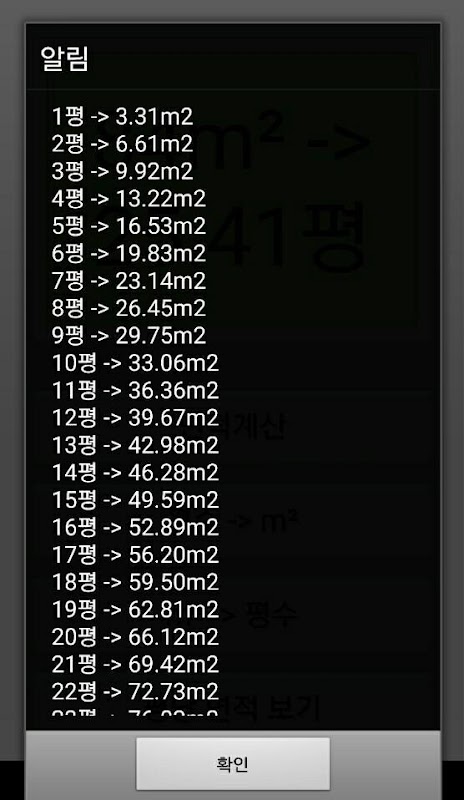This screenshot has width=464, height=800.
Task: Choose the 6평 -> 19.83m2 line
Action: click(129, 254)
